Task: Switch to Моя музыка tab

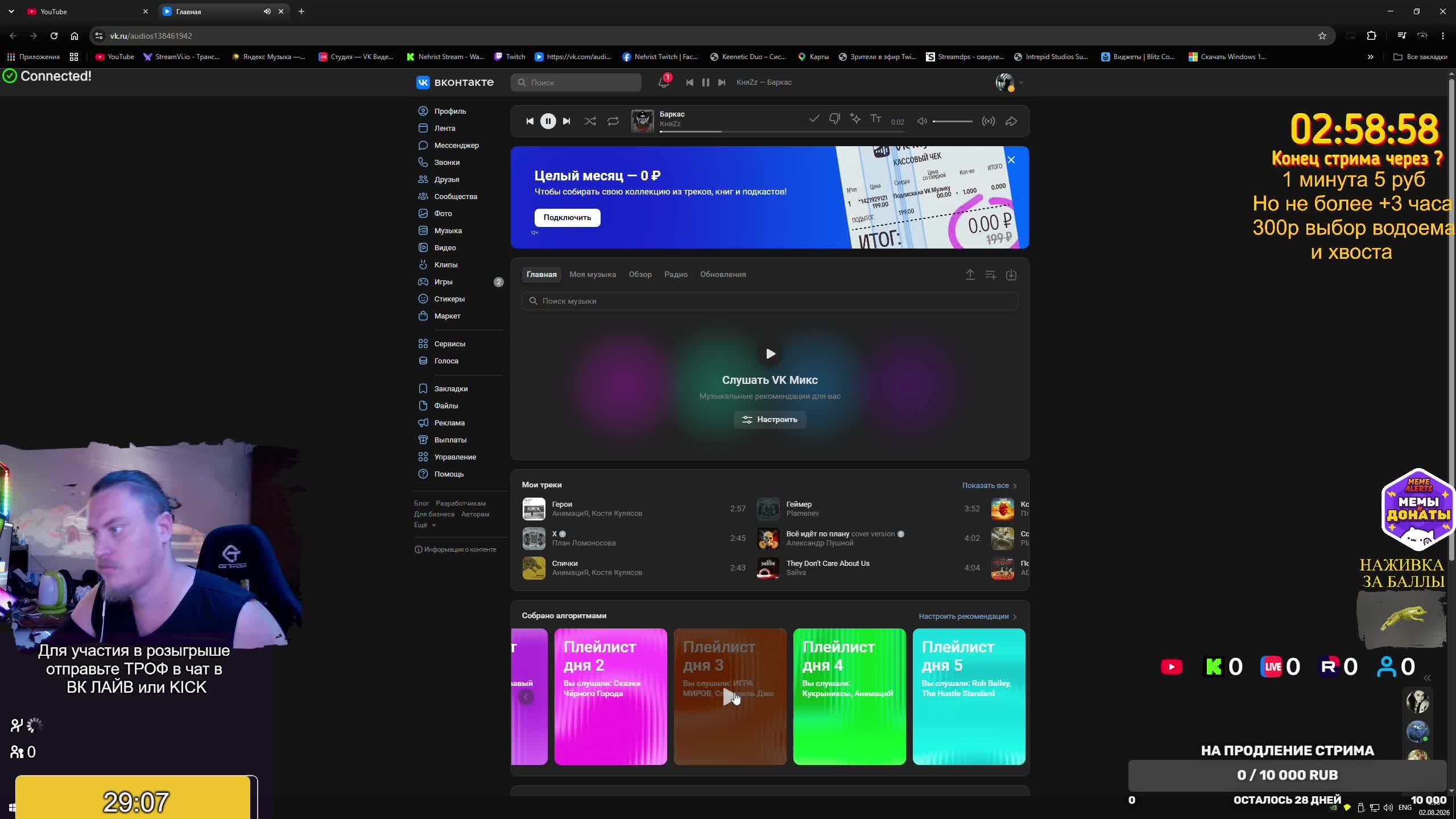Action: (x=593, y=274)
